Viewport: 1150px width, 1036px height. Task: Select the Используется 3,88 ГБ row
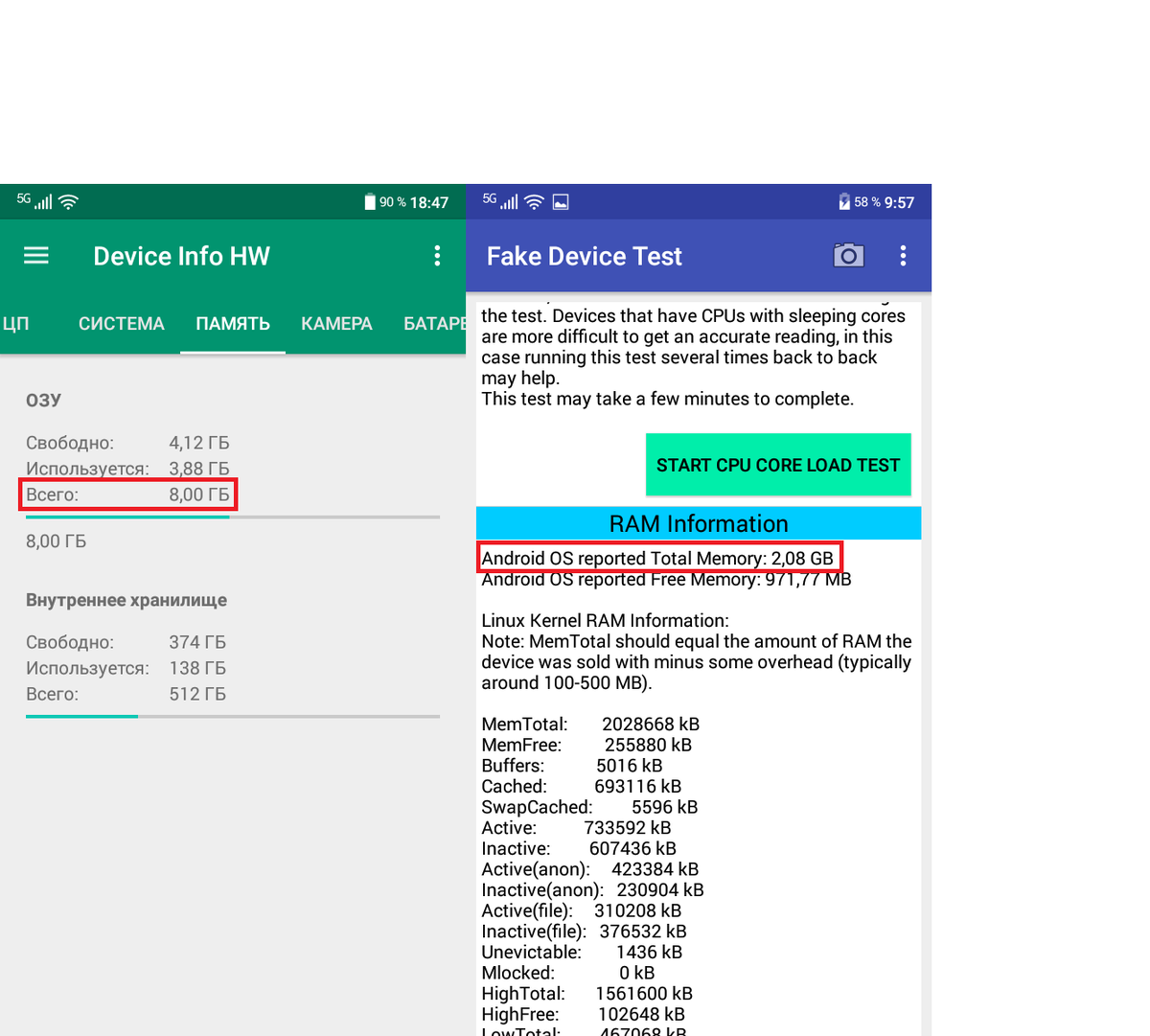[127, 469]
